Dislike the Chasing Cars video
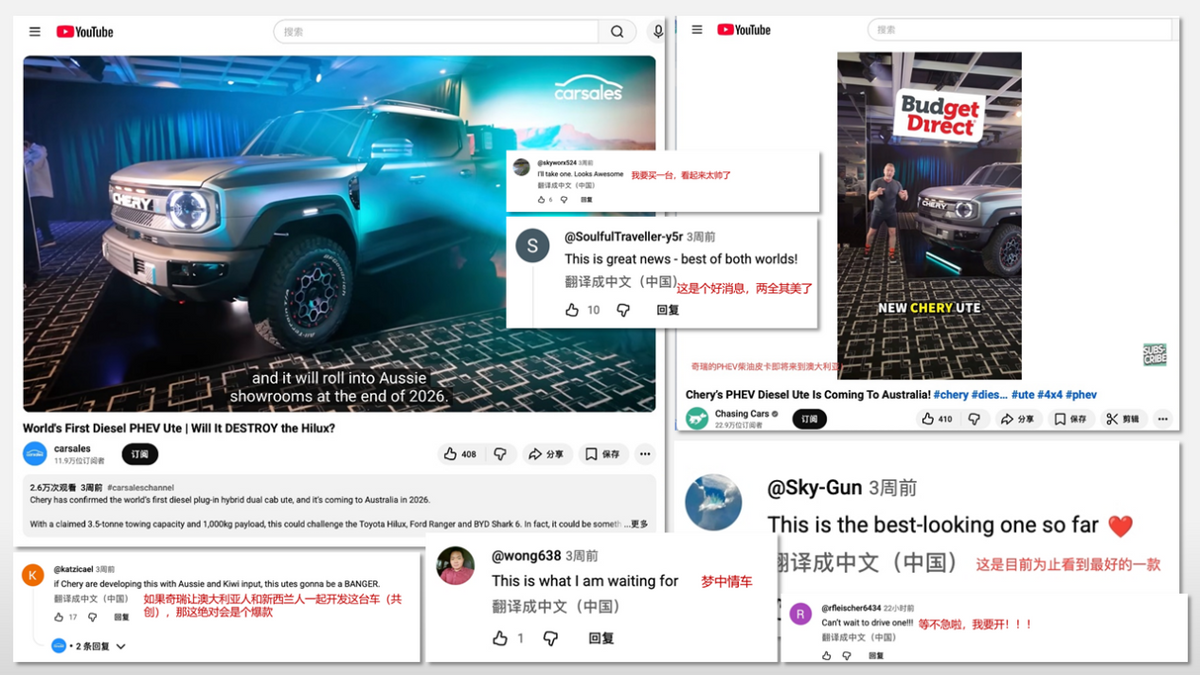The image size is (1200, 675). tap(974, 419)
